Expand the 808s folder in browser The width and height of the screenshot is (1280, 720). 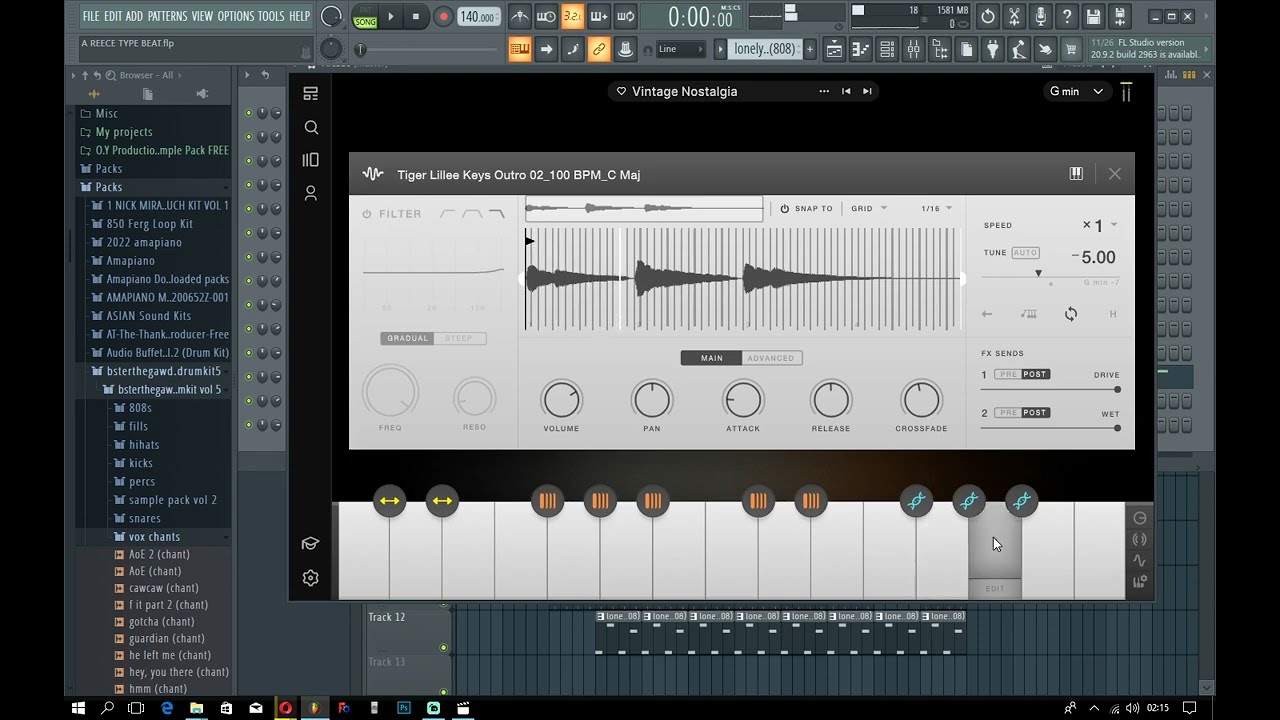point(140,408)
